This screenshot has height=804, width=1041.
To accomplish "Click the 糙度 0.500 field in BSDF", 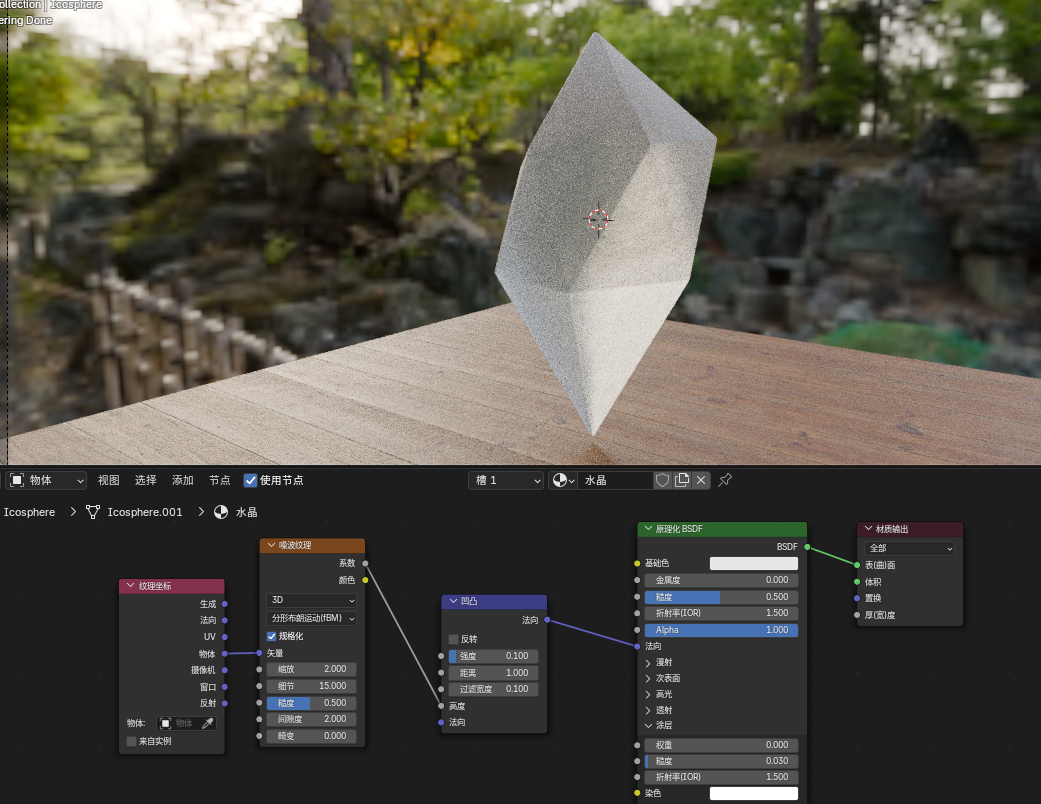I will click(x=721, y=597).
